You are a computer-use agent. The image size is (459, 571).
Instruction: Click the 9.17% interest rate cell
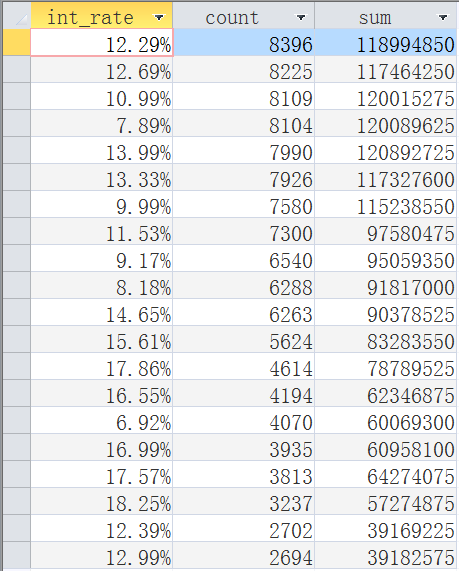pyautogui.click(x=102, y=258)
